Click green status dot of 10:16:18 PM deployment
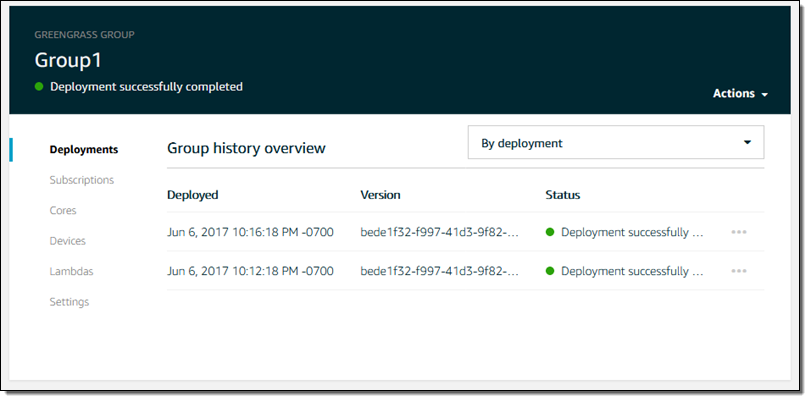This screenshot has height=401, width=810. tap(550, 232)
